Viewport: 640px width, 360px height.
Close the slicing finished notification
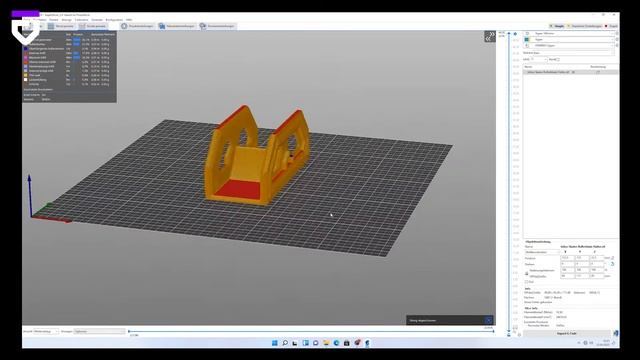click(489, 320)
